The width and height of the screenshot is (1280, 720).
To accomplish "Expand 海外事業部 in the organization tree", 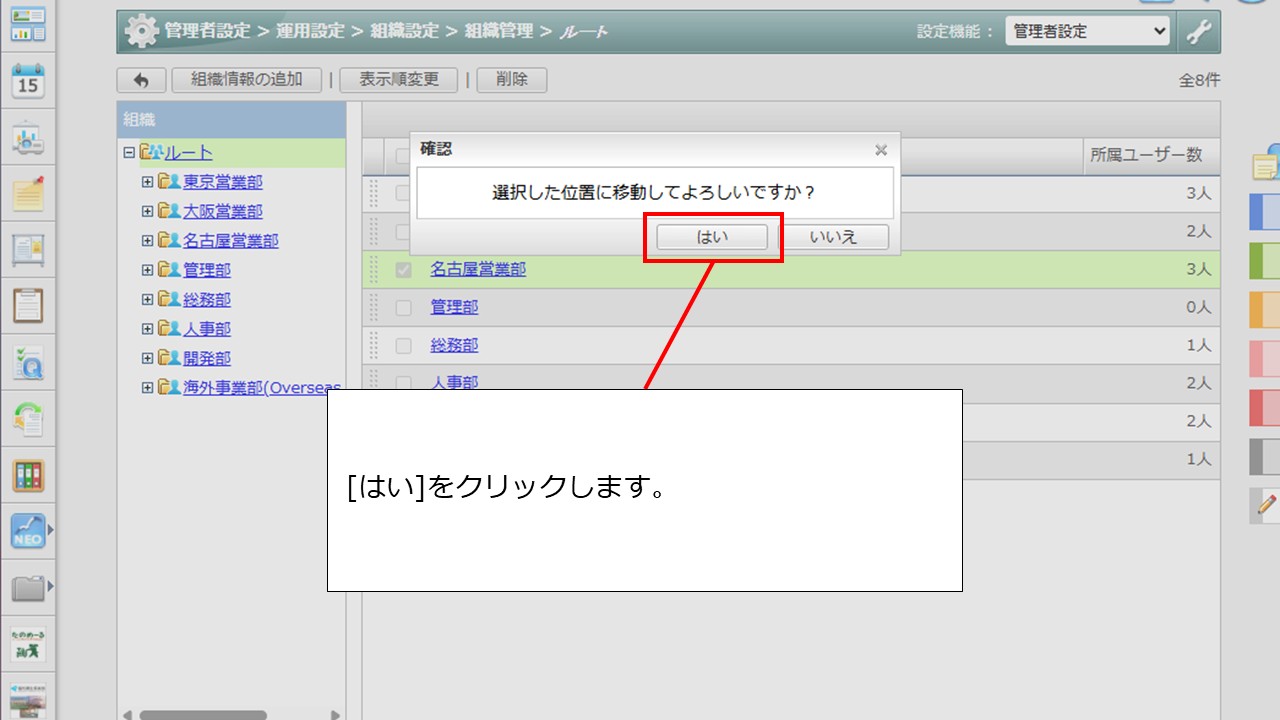I will click(x=148, y=388).
